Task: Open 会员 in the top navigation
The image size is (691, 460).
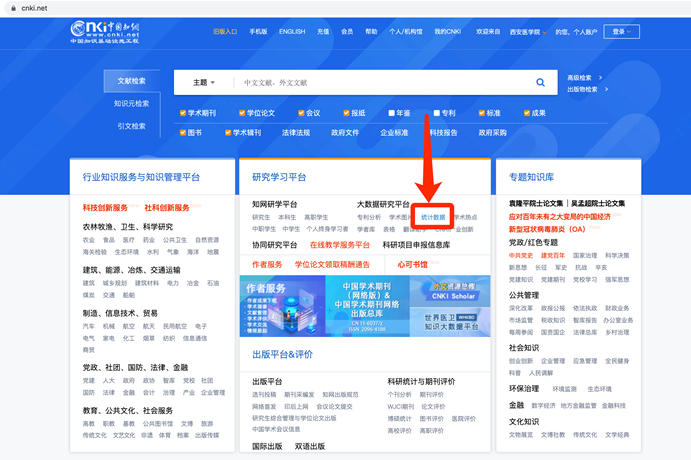Action: [347, 32]
